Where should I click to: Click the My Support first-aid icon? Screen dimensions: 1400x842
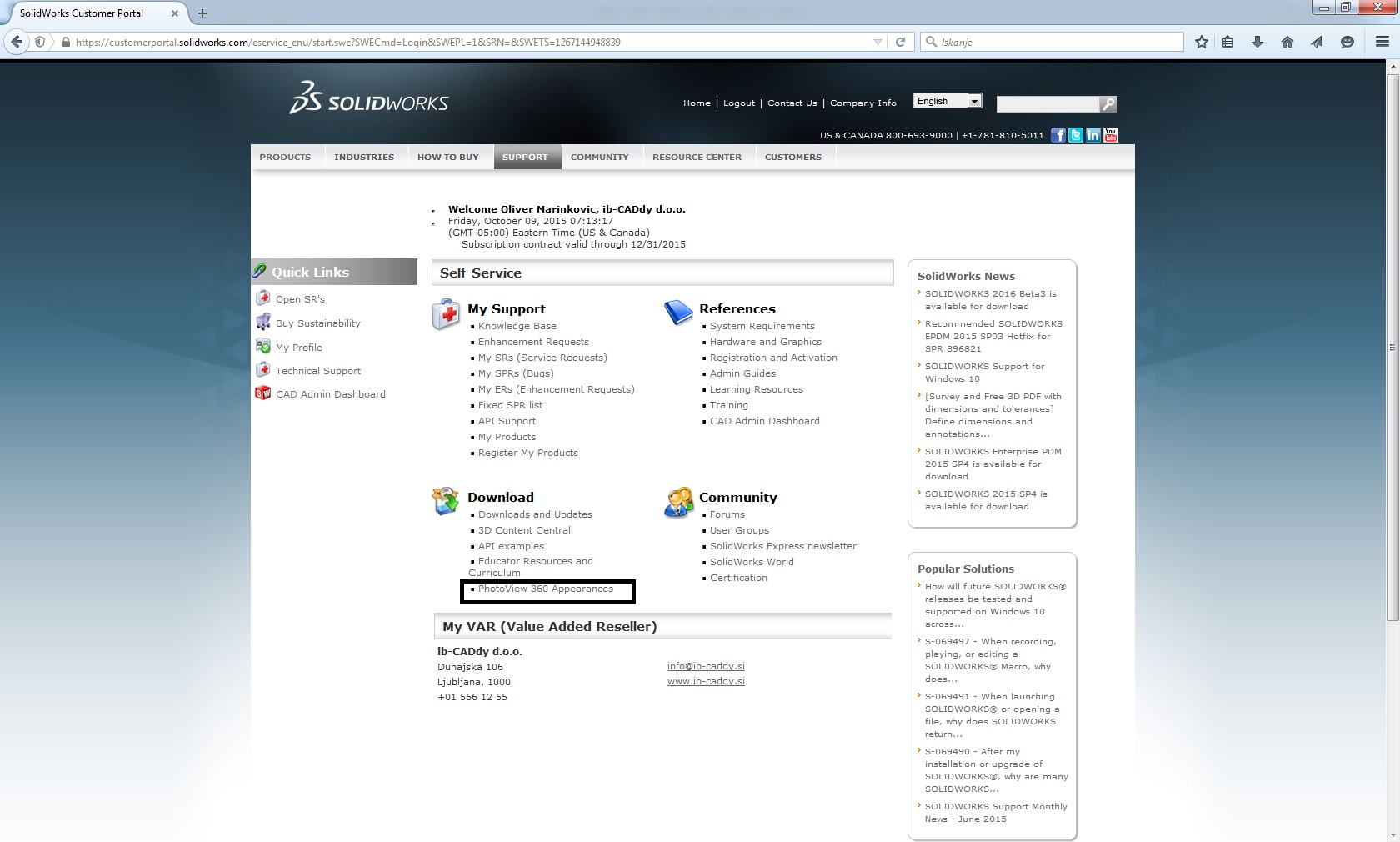click(x=446, y=314)
